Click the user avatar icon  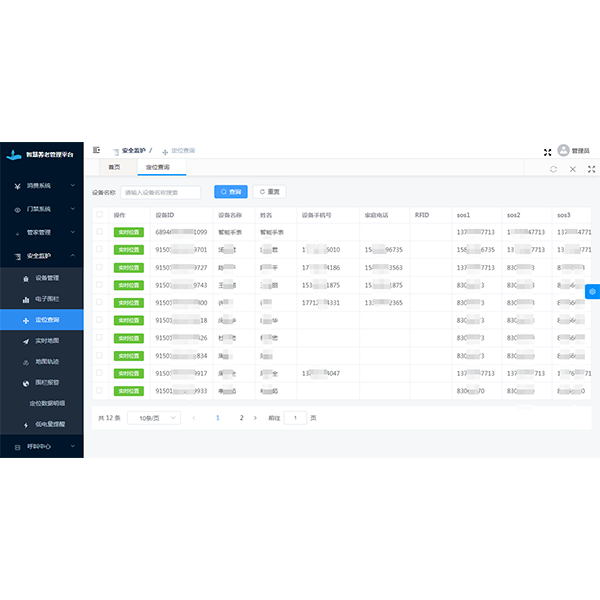(563, 150)
